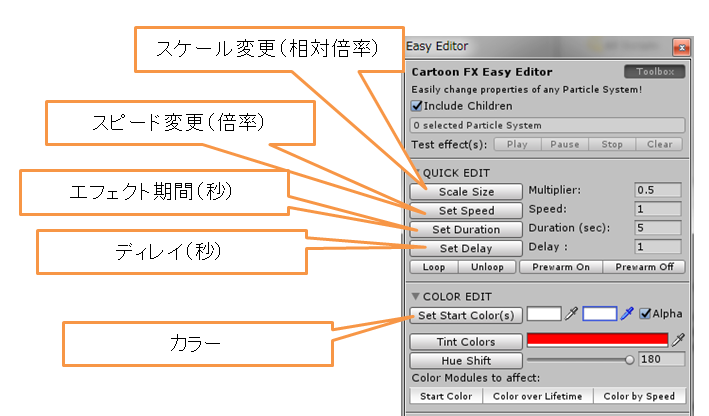Toggle the Color by Speed module
The image size is (709, 416).
pyautogui.click(x=639, y=396)
